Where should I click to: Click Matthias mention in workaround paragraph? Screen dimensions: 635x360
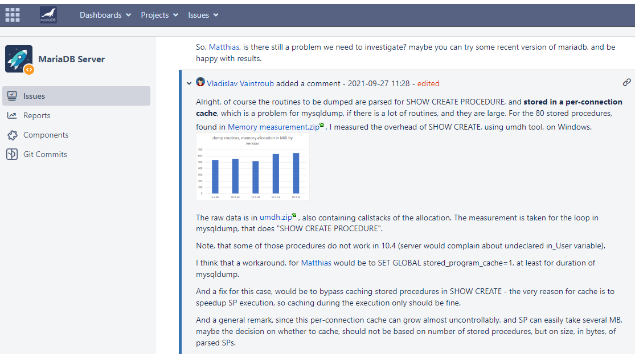point(316,263)
